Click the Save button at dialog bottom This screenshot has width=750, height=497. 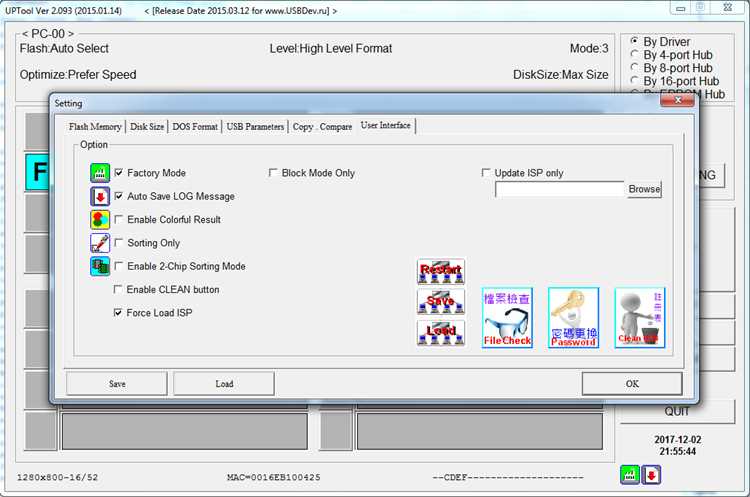point(117,384)
